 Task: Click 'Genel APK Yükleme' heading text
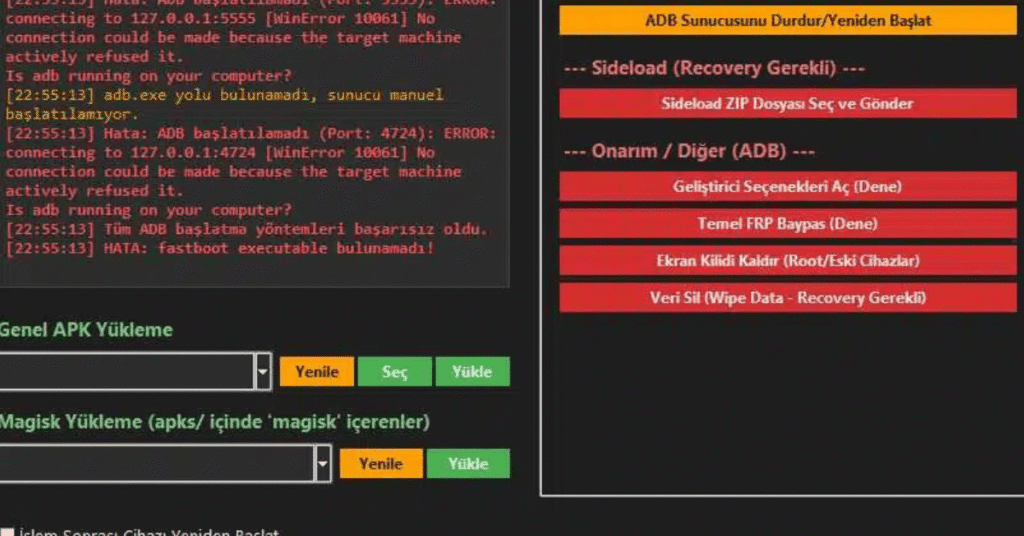86,330
